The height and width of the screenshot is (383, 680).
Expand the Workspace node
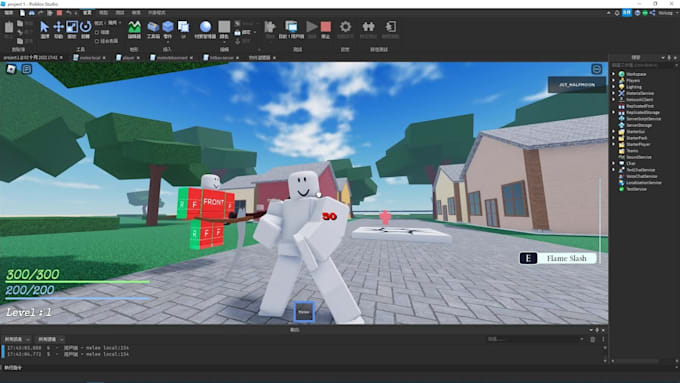pos(613,74)
